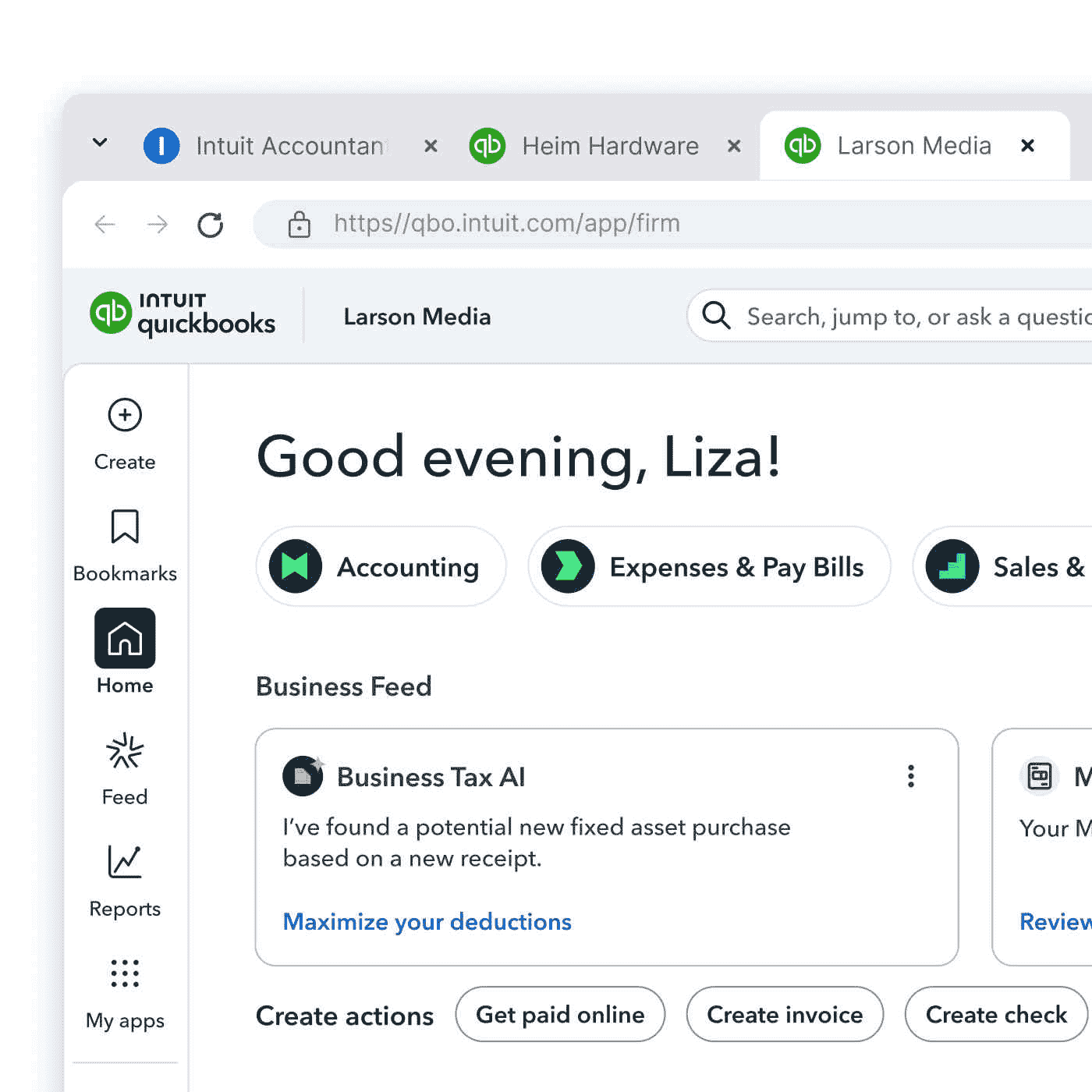The height and width of the screenshot is (1092, 1092).
Task: Click the address bar lock icon
Action: 300,224
